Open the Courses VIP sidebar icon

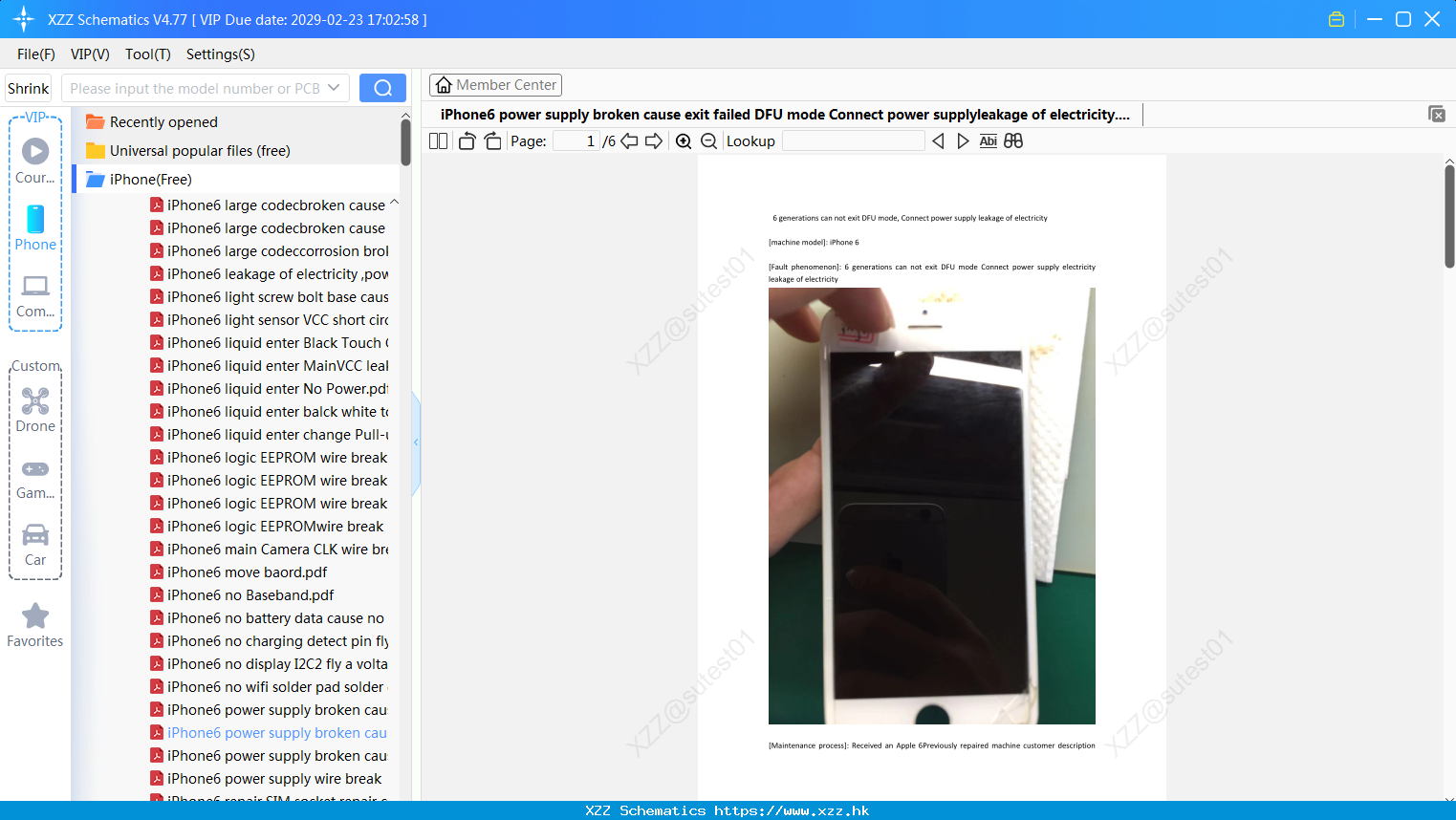[35, 160]
